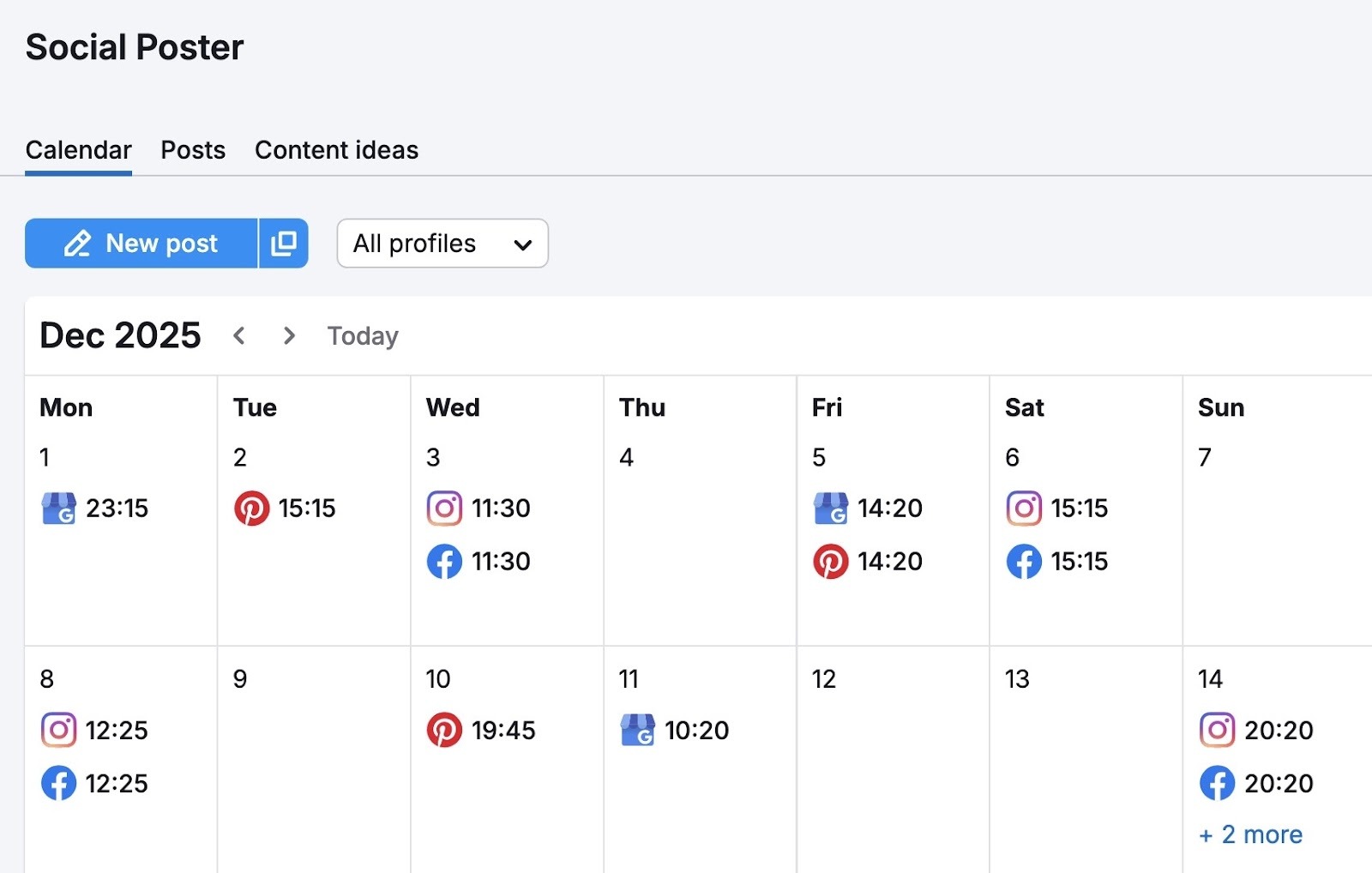
Task: Open the Content ideas tab
Action: (335, 150)
